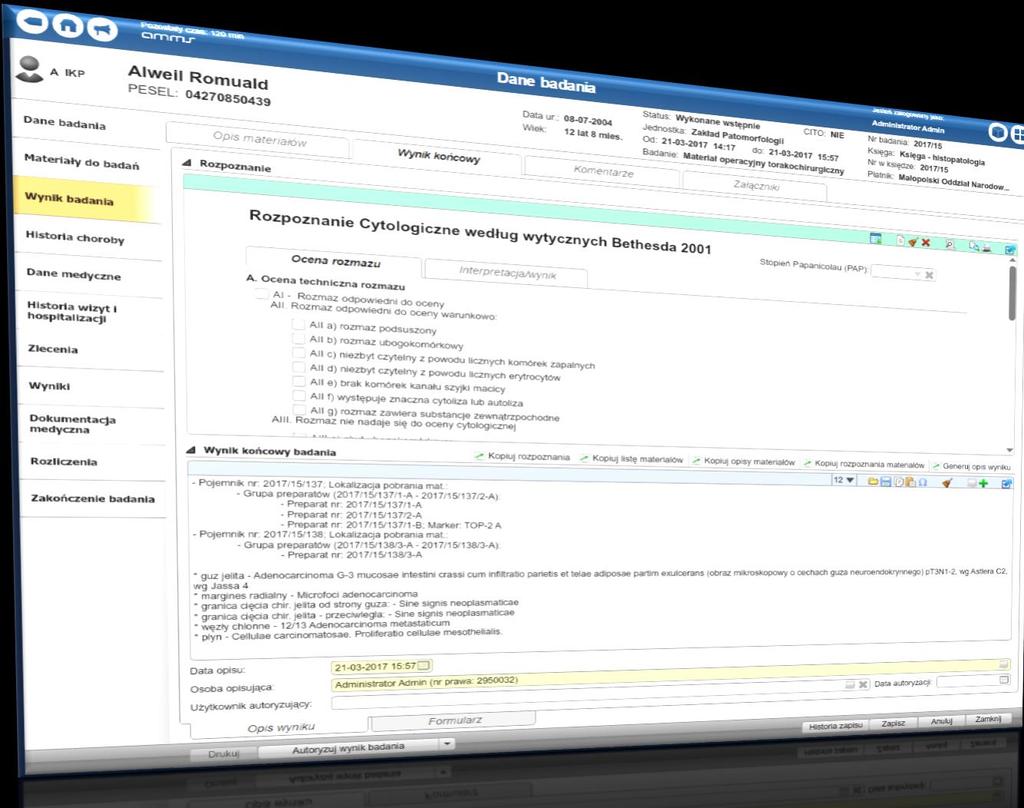Open the patient avatar icon next to IKP
This screenshot has height=808, width=1024.
pos(29,69)
